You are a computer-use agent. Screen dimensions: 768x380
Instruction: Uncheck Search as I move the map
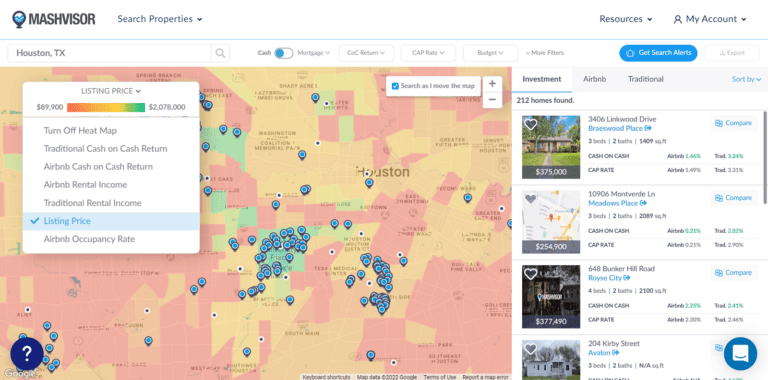pos(395,86)
